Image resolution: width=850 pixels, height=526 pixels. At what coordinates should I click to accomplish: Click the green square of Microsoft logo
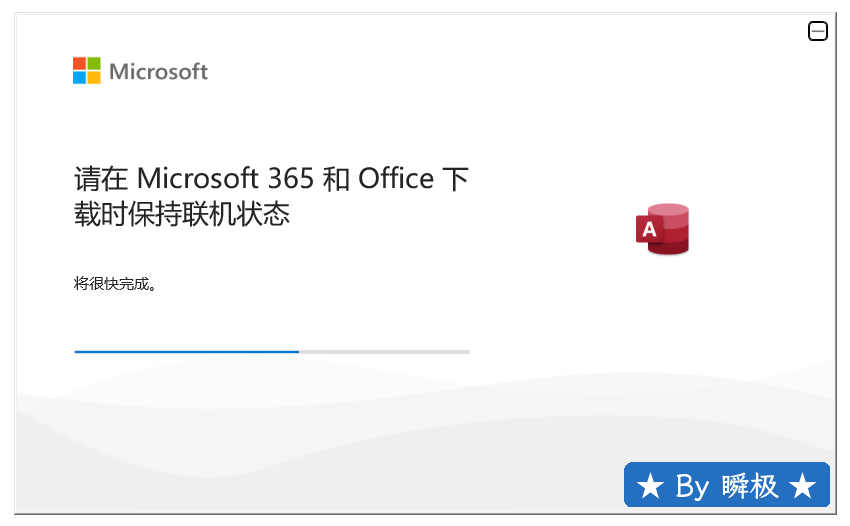(x=94, y=63)
